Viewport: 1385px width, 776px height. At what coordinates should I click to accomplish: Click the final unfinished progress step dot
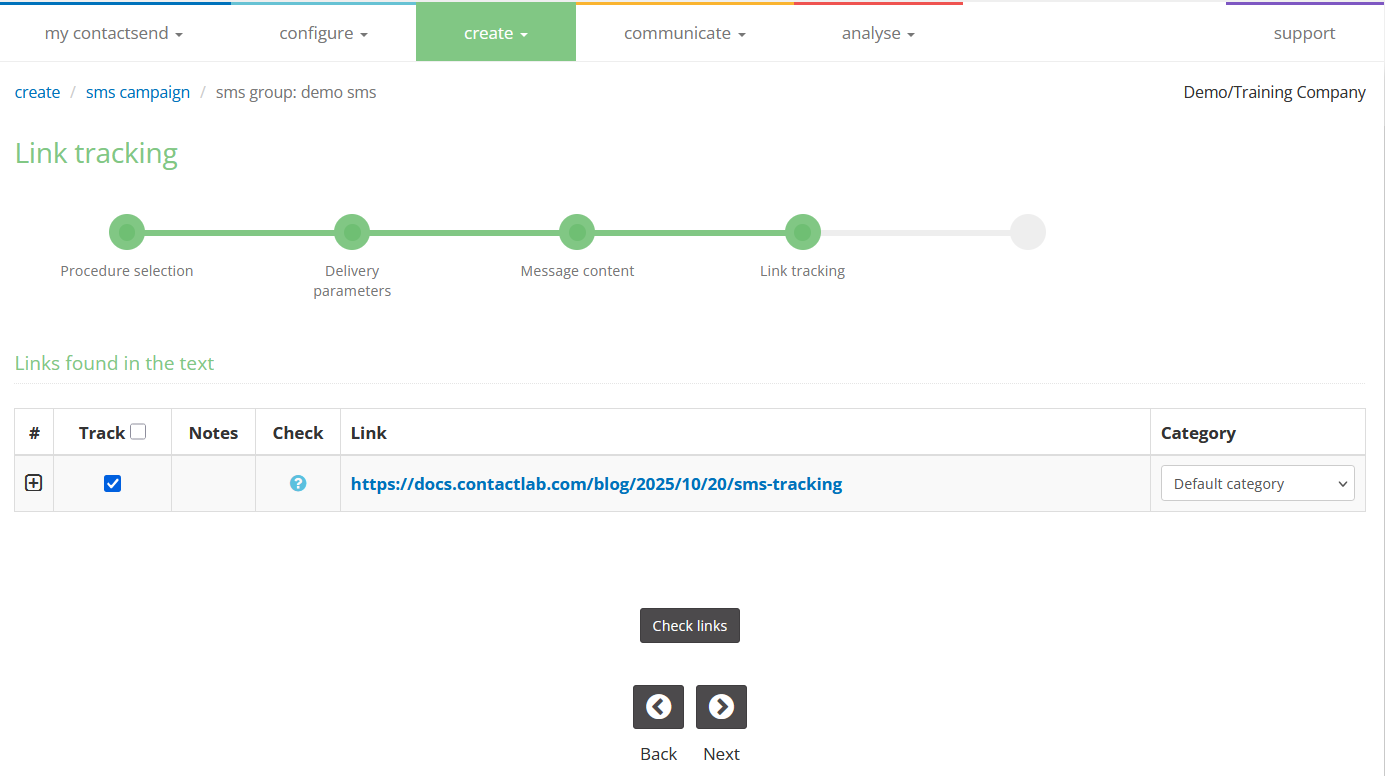click(1028, 231)
